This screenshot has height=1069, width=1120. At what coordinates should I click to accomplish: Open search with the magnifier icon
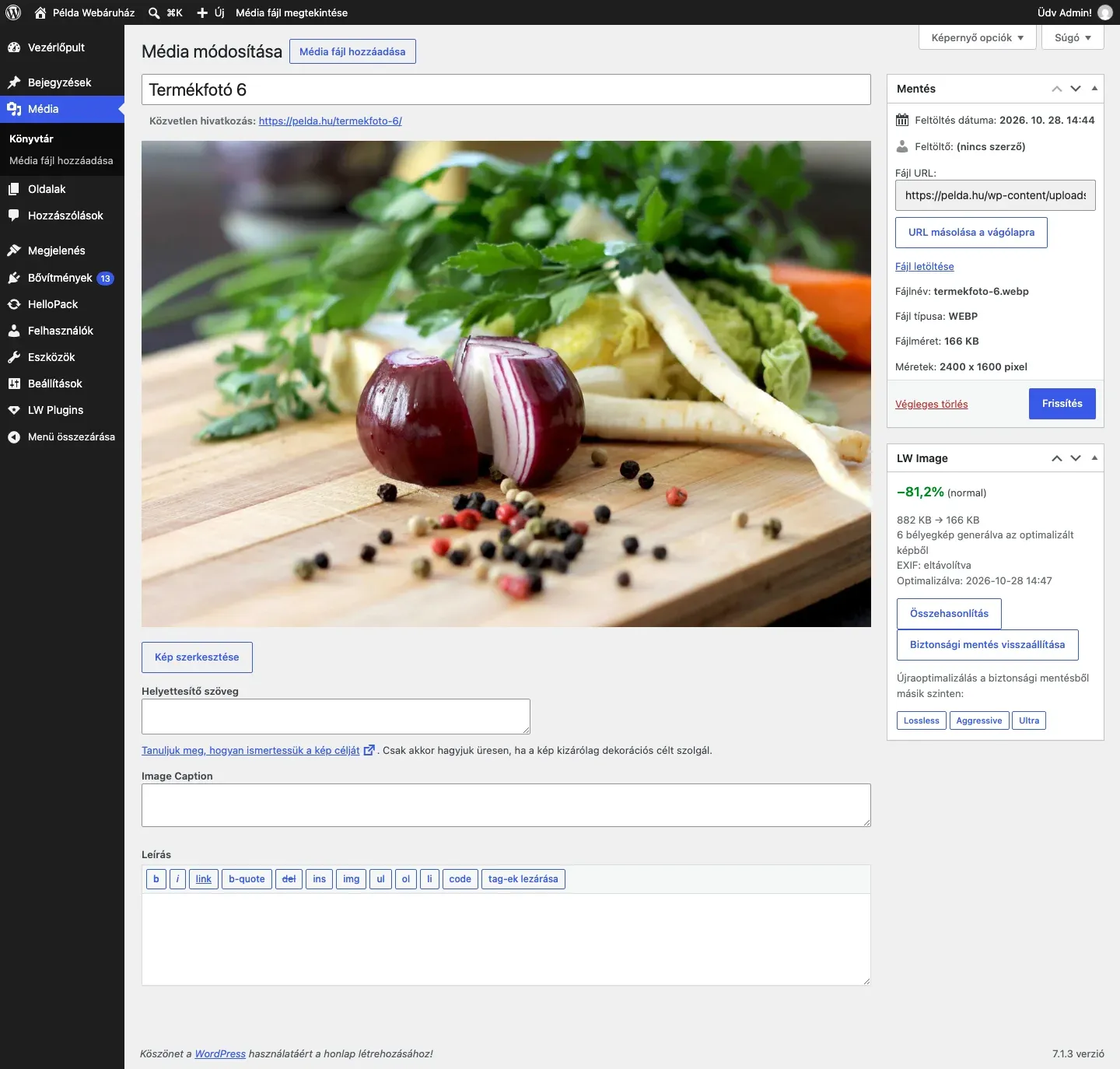[154, 12]
